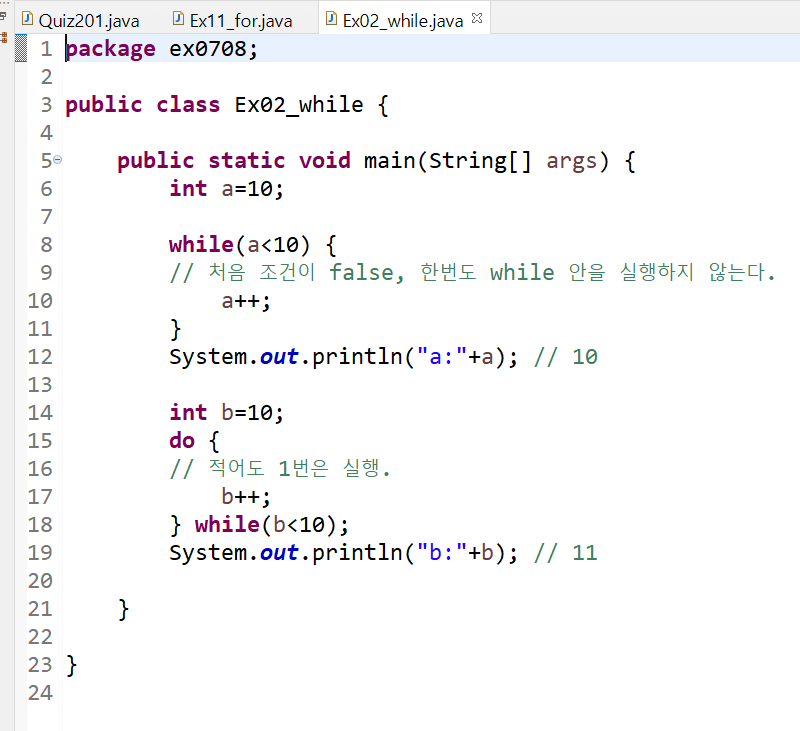Screen dimensions: 800x731
Task: Click line number 24 in the gutter
Action: [x=40, y=693]
